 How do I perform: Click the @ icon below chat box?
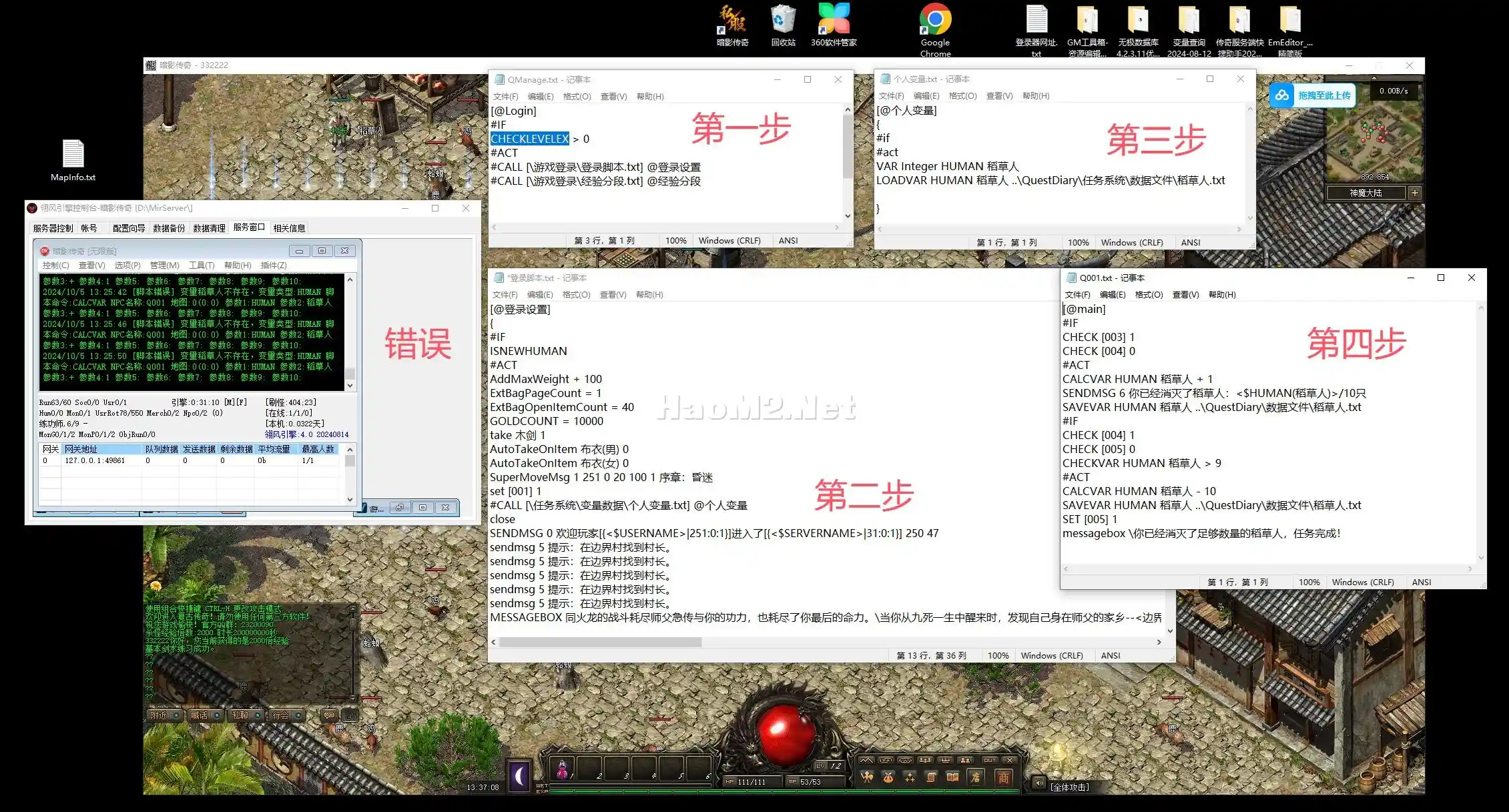pos(350,715)
